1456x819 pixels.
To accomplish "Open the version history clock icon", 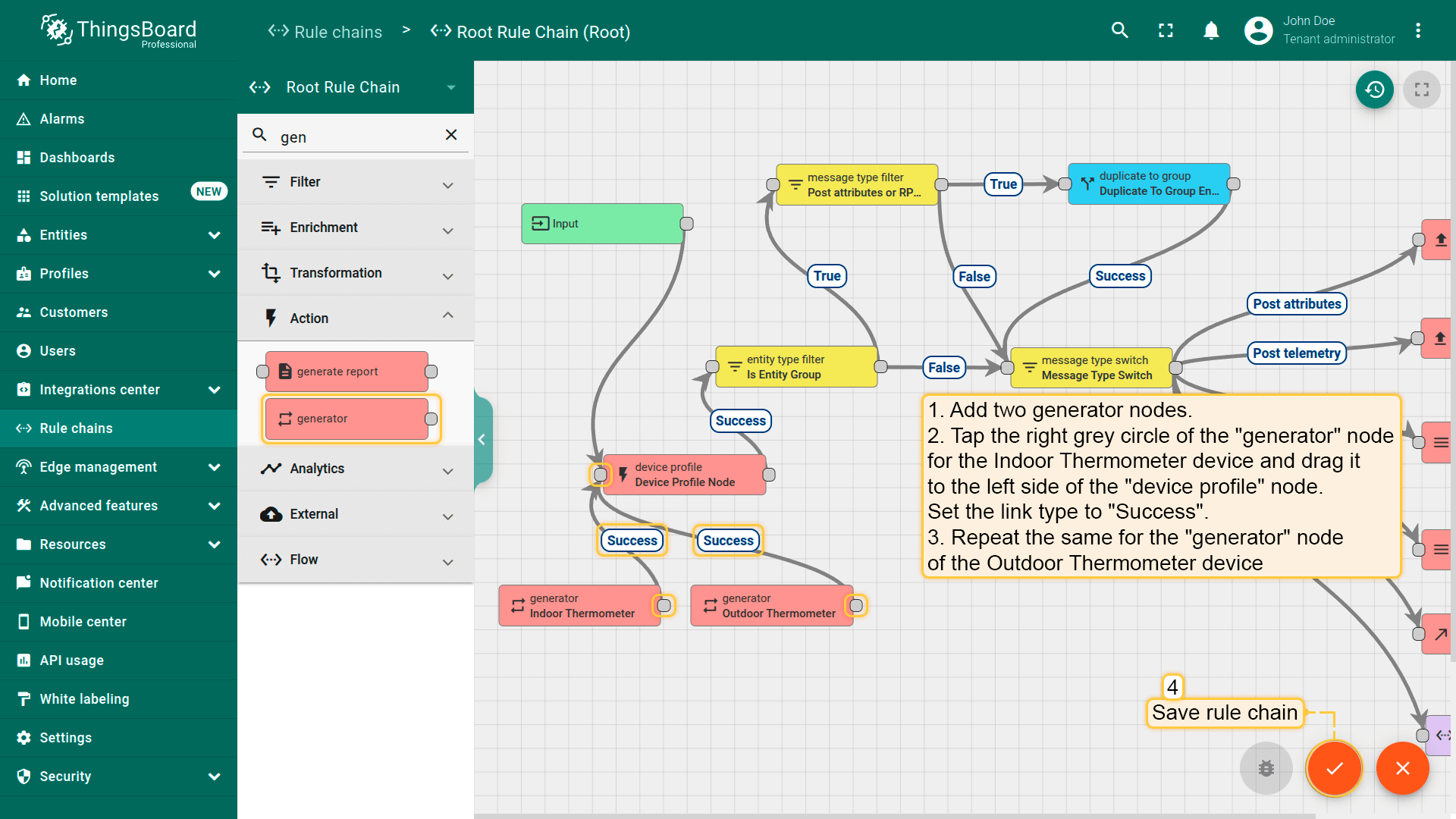I will point(1374,89).
